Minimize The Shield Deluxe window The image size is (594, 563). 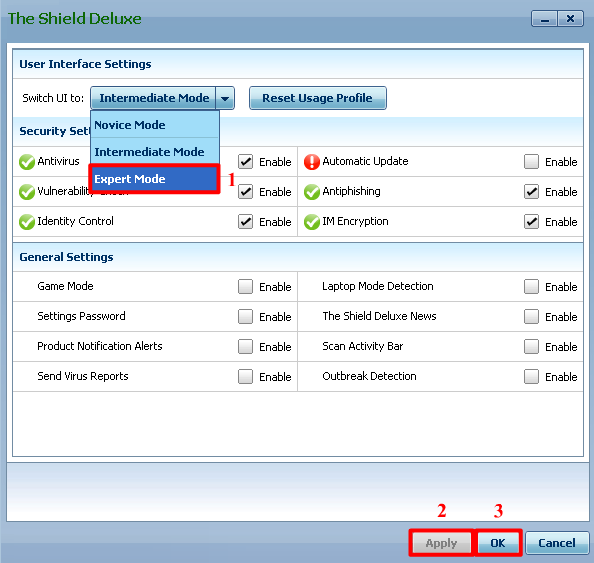click(x=544, y=19)
